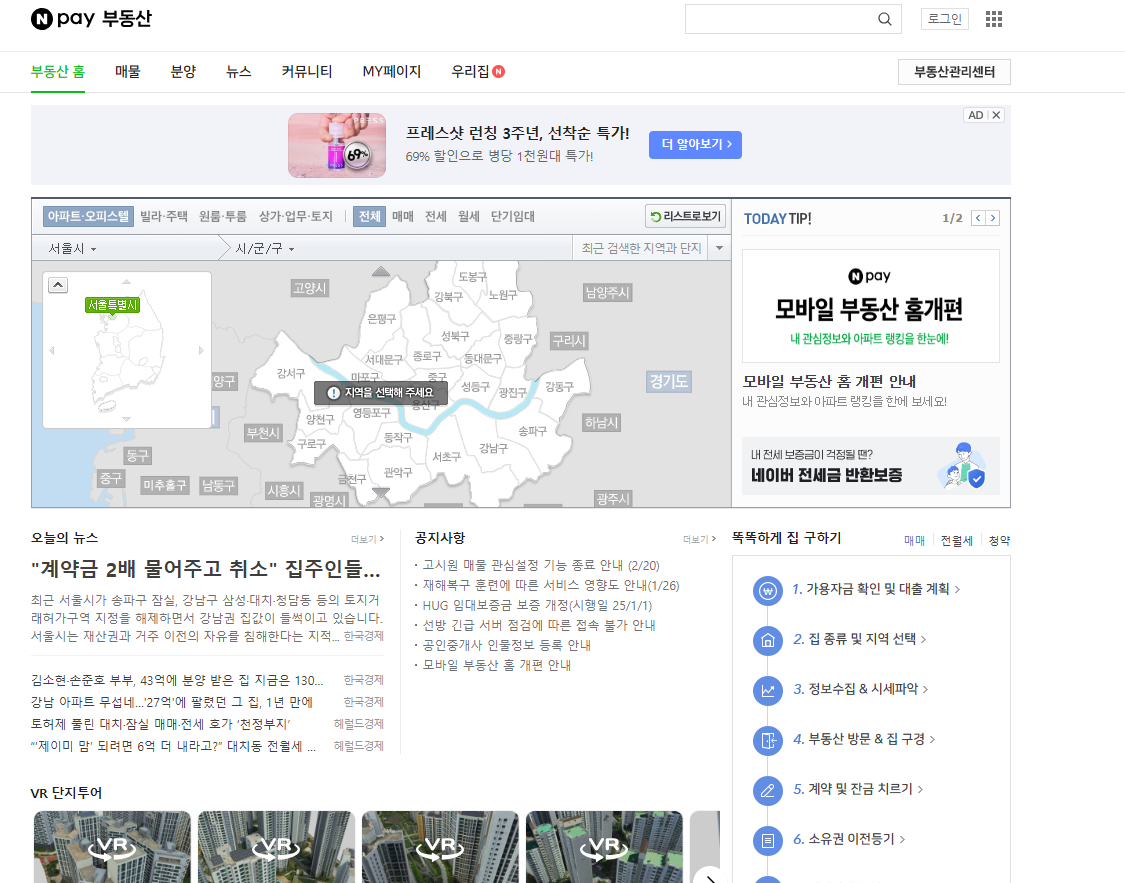Open the apps grid menu icon
The image size is (1125, 883).
click(994, 19)
